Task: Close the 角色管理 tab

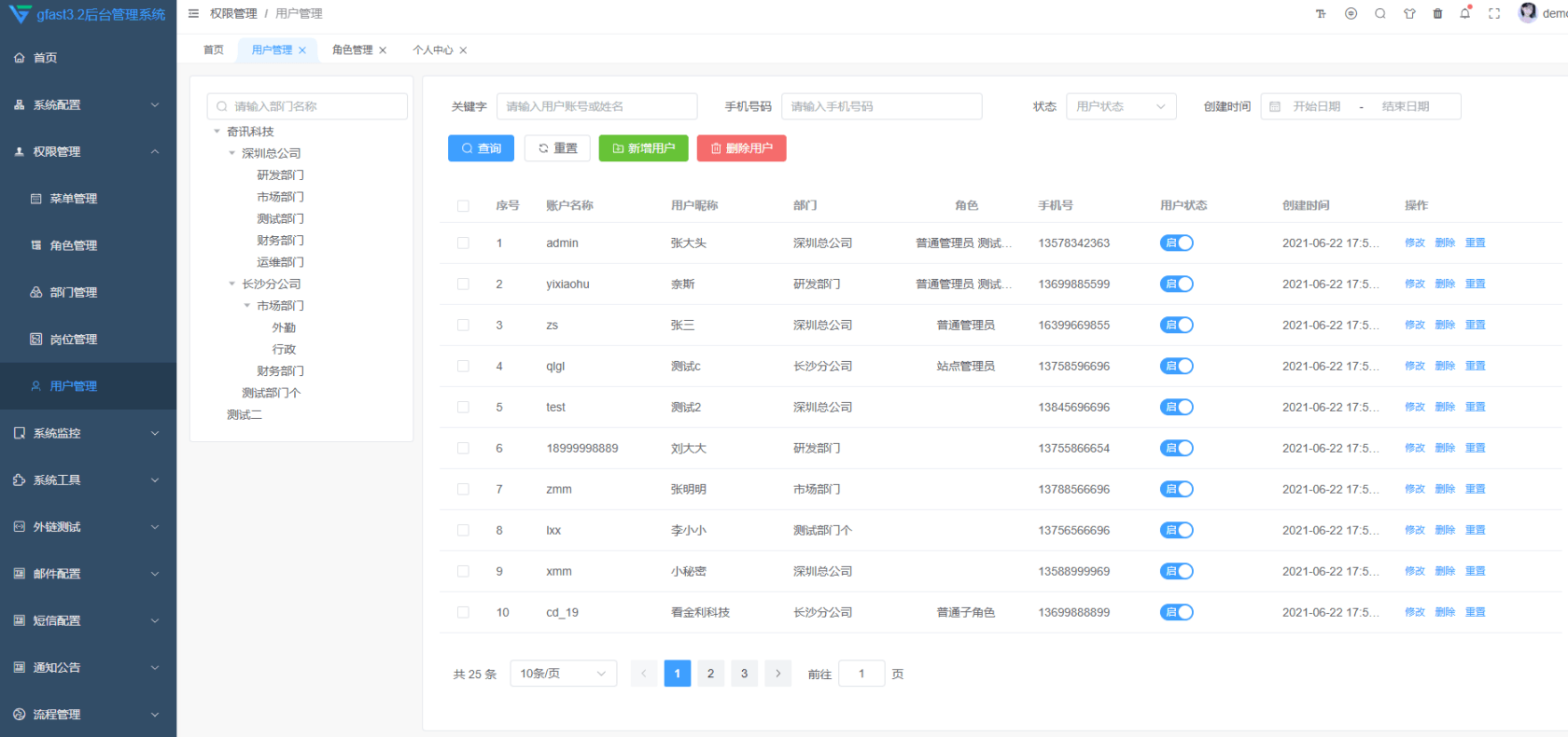Action: pos(383,50)
